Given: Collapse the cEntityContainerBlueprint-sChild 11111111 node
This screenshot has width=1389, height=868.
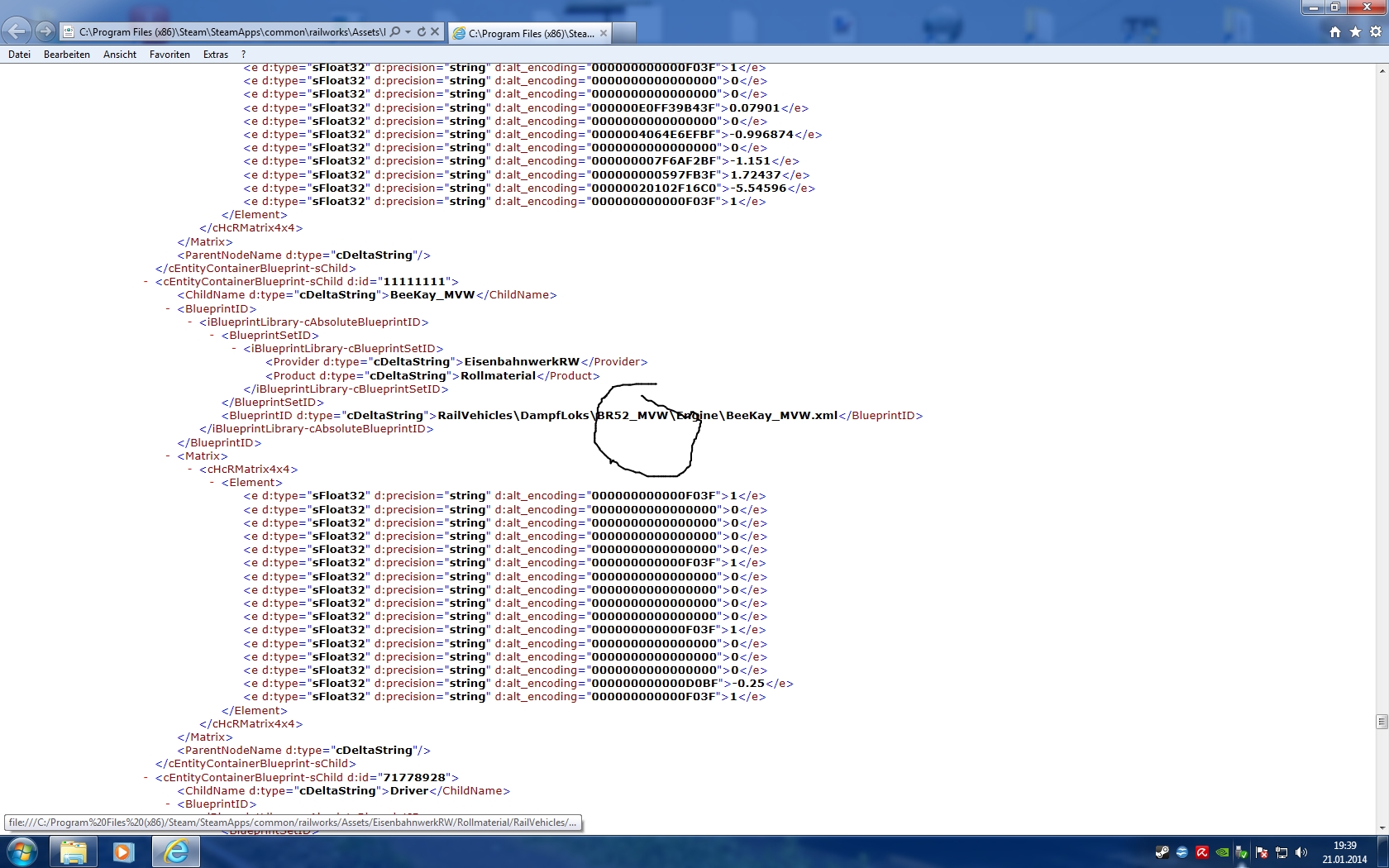Looking at the screenshot, I should 146,282.
